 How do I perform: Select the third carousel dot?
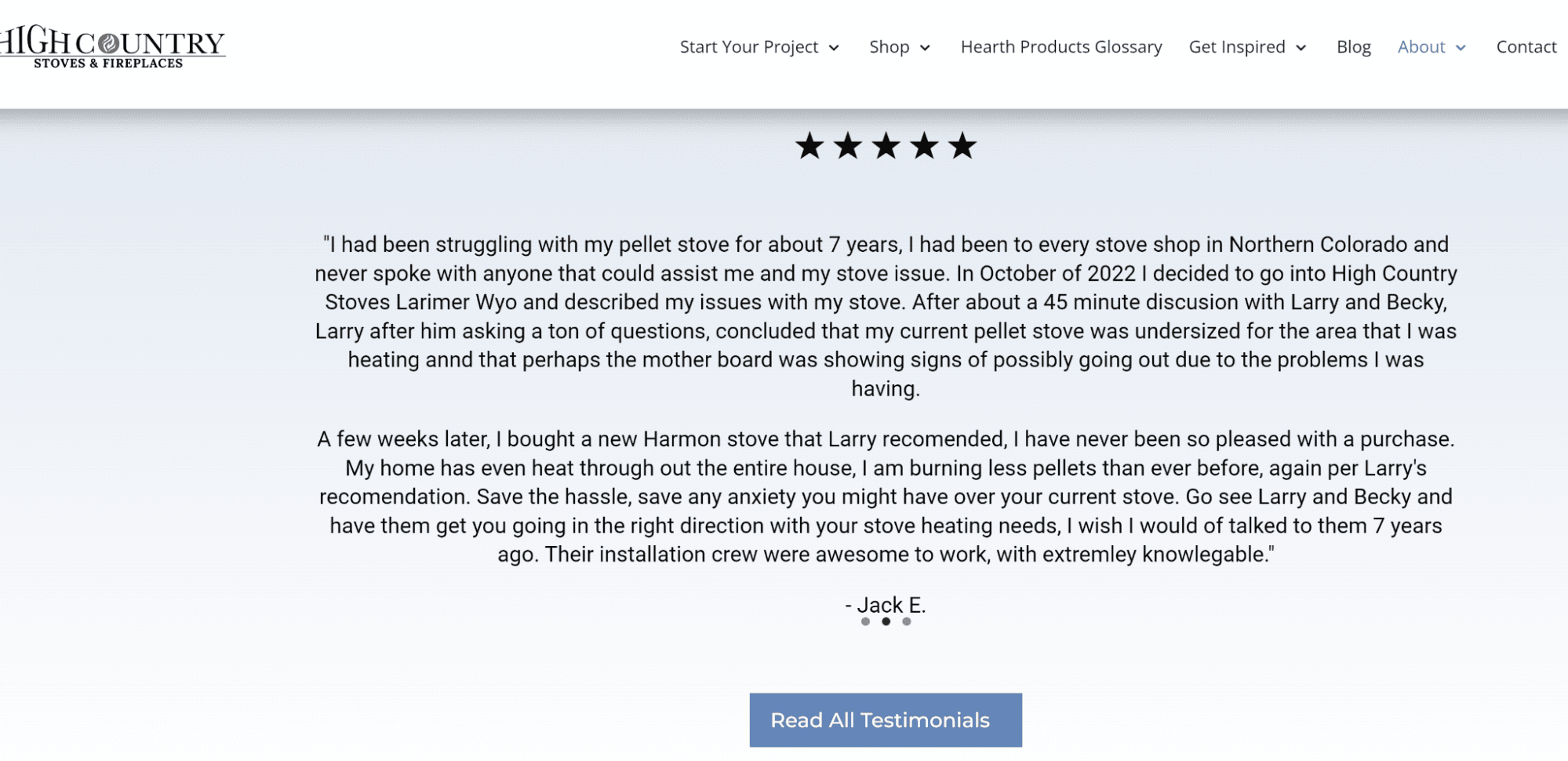point(908,623)
